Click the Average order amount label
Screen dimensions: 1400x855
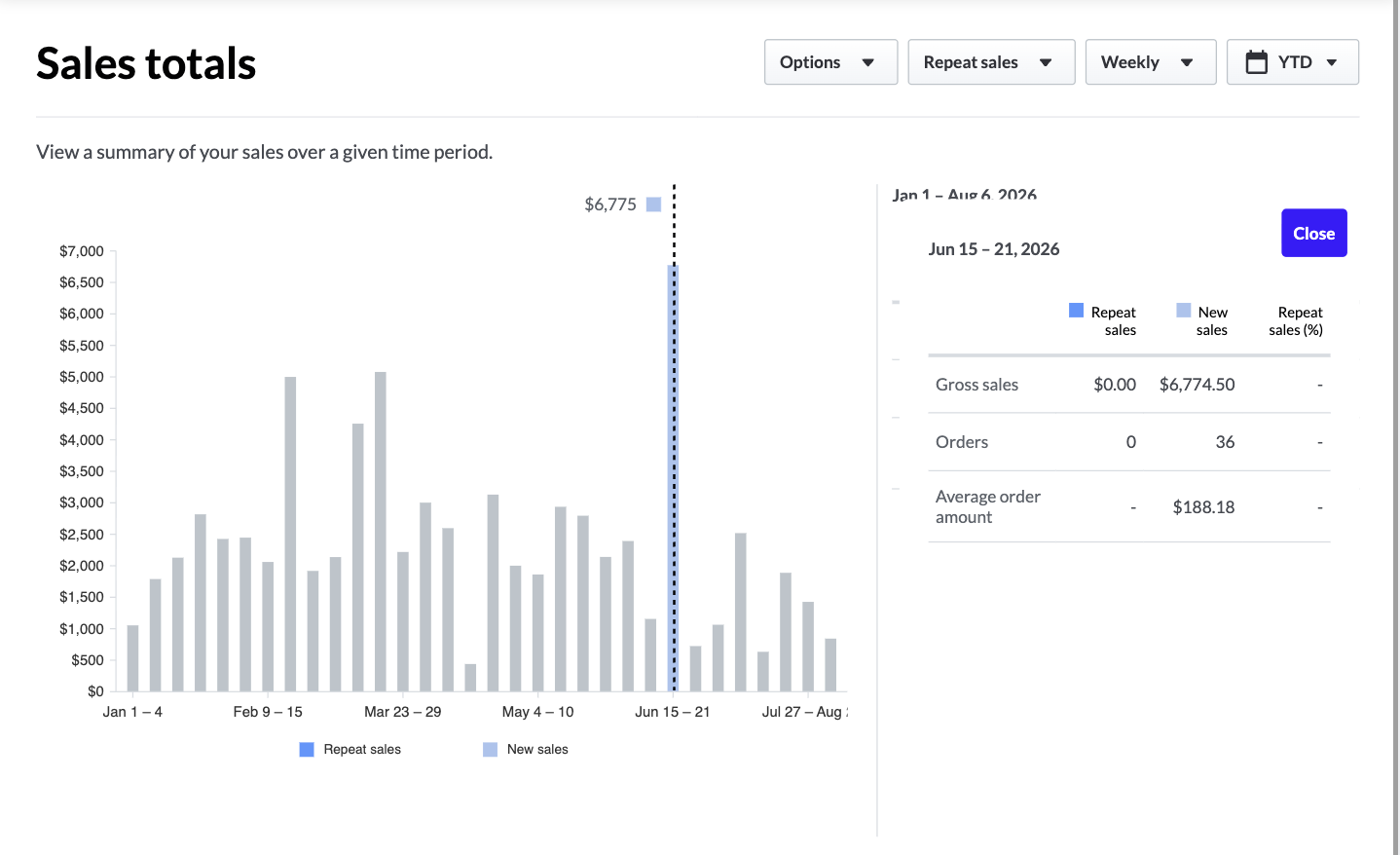click(x=988, y=506)
